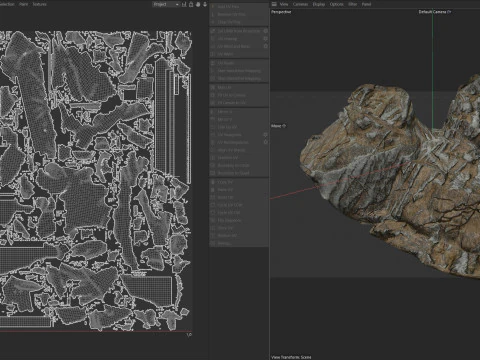Click Stop Interactive Mapping
Screen dimensions: 480x360
(239, 79)
